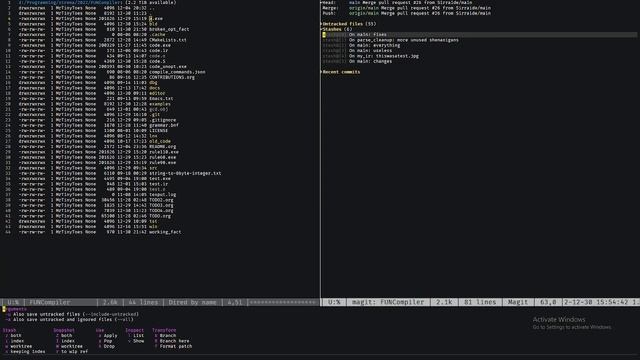Click the Merge: origin/main line in Magit
The image size is (640, 360).
(407, 8)
